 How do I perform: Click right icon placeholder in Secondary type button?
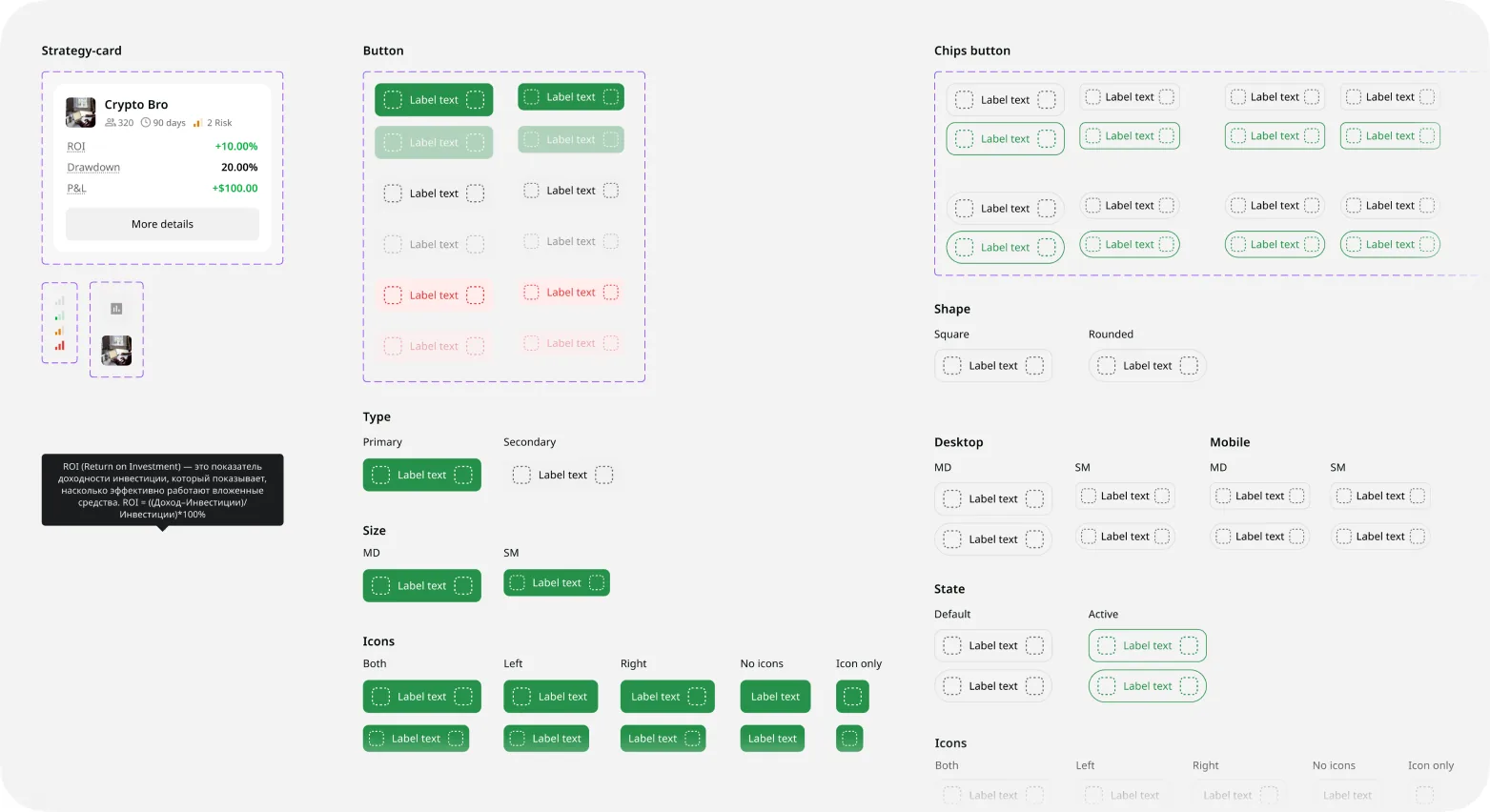click(x=604, y=475)
